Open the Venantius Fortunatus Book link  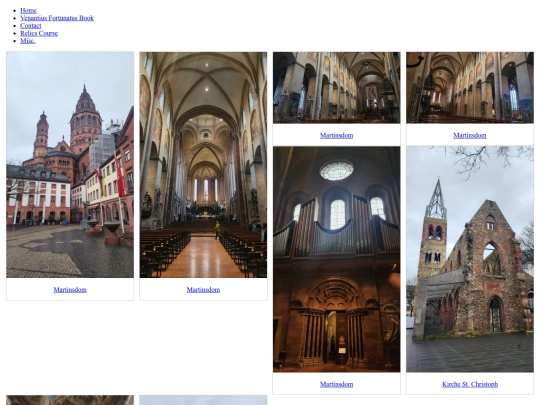point(57,18)
